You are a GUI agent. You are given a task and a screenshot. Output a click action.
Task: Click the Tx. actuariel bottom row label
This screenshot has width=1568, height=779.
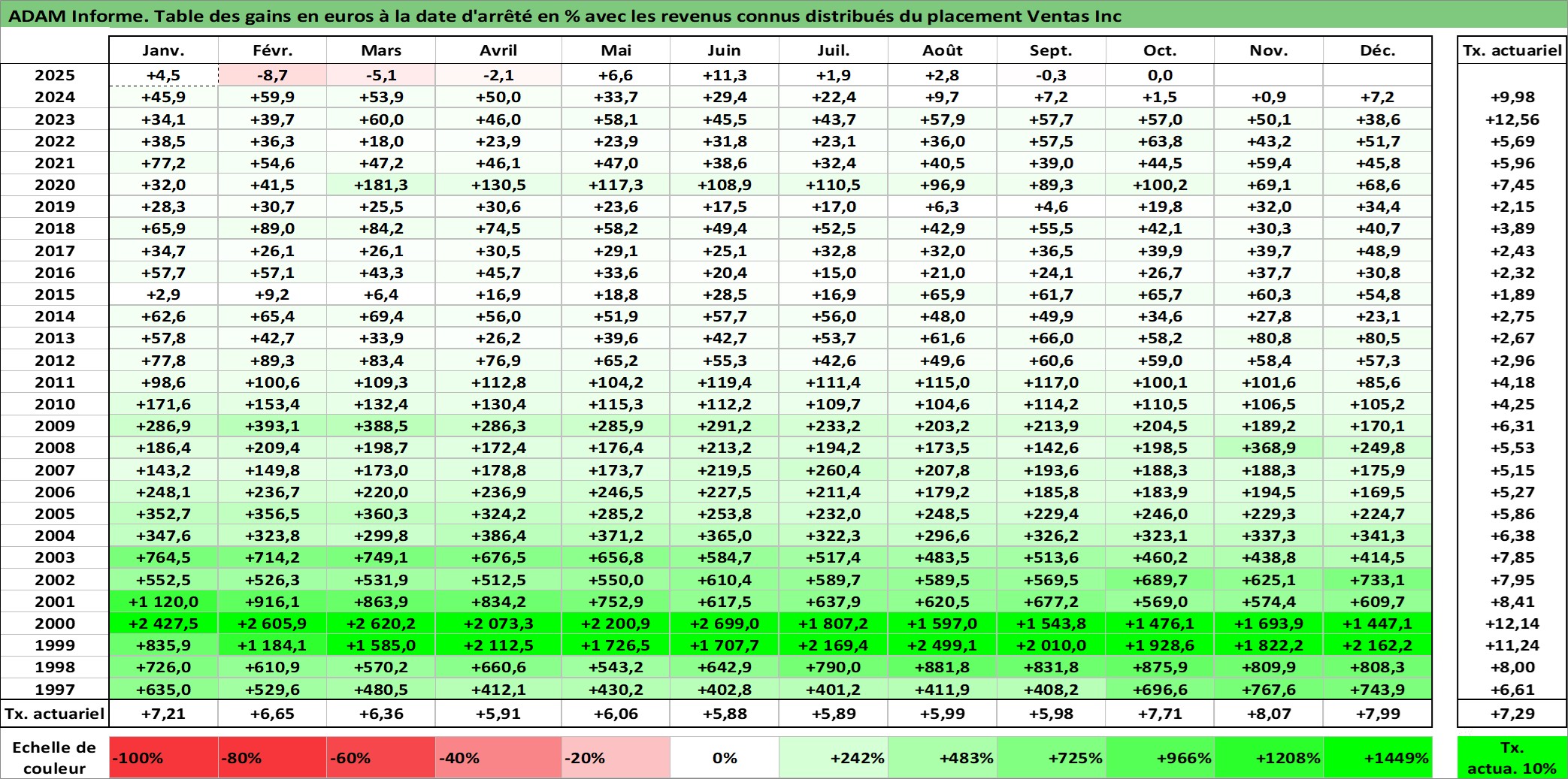click(55, 714)
